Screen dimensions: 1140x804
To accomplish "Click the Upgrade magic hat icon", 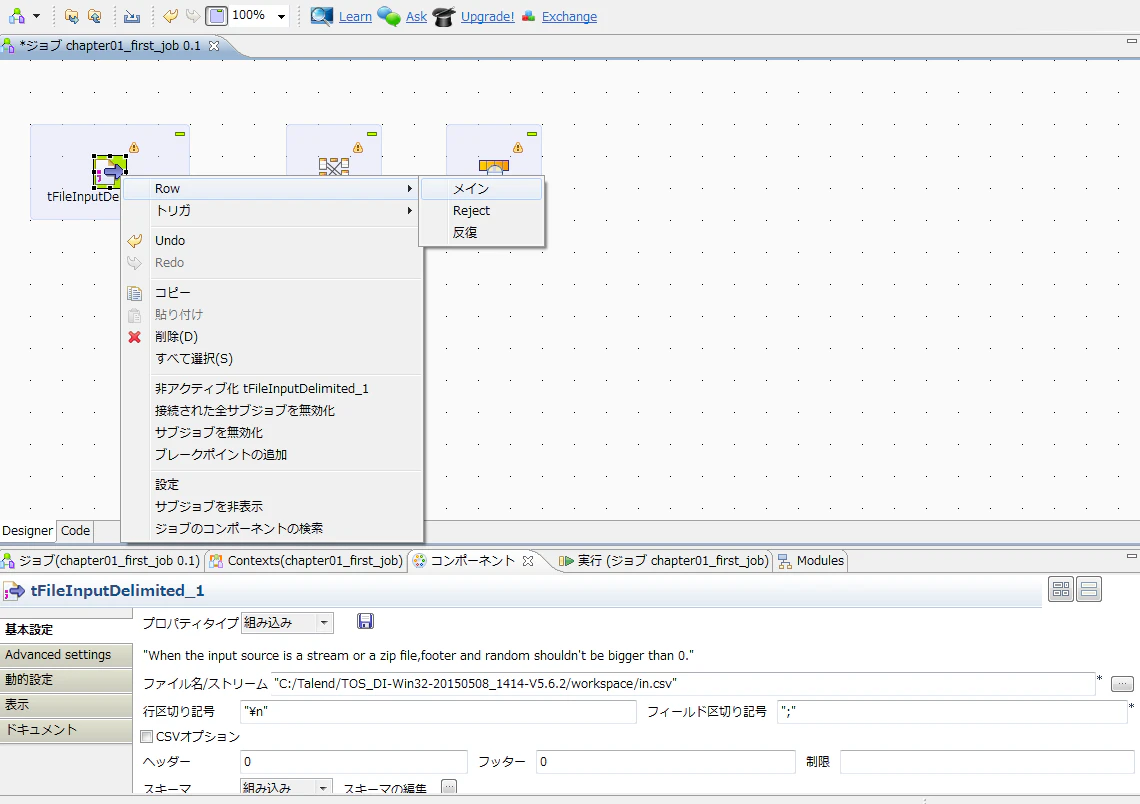I will coord(443,16).
